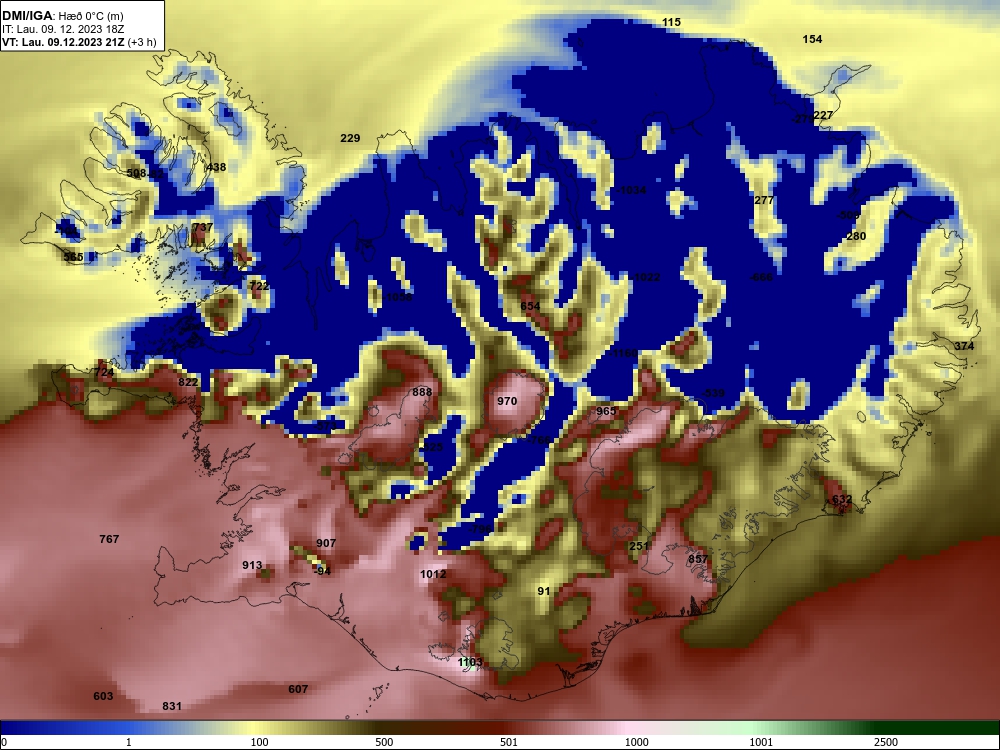Image resolution: width=1000 pixels, height=750 pixels.
Task: Click the map value 1012
Action: pyautogui.click(x=433, y=575)
